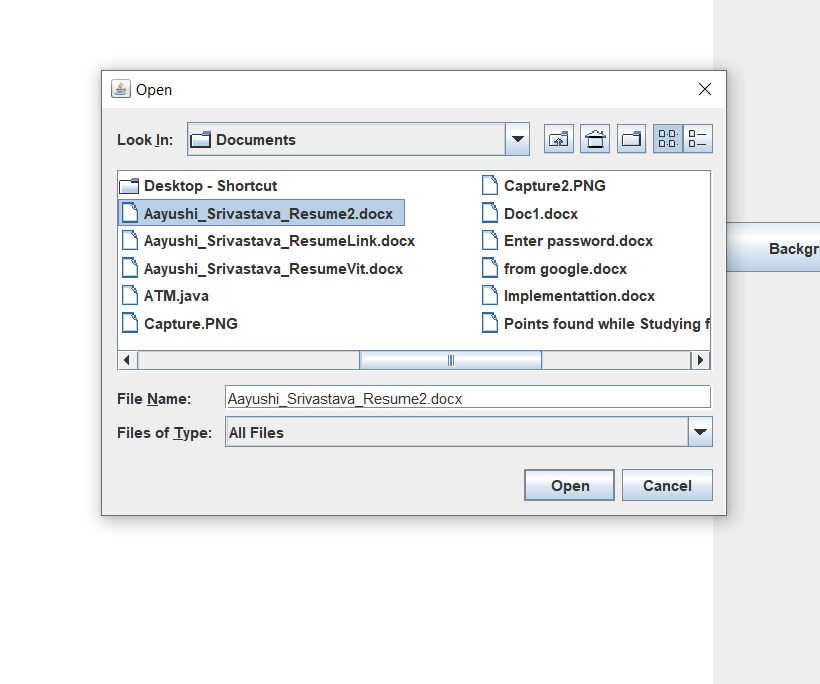Select Aayushi_Srivastava_Resume2.docx in the file list
The height and width of the screenshot is (684, 820).
click(261, 213)
